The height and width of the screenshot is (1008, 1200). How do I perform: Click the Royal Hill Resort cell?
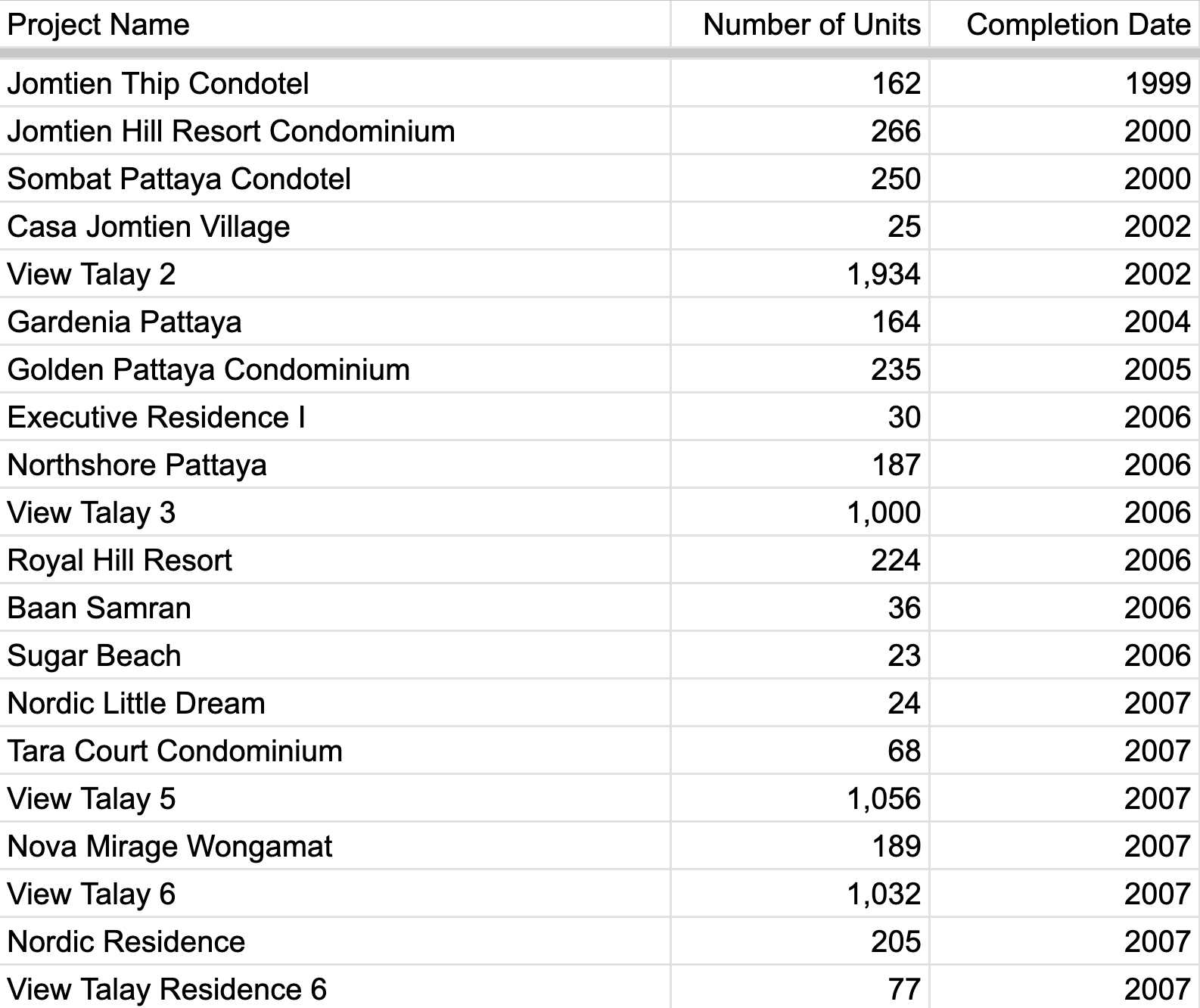tap(334, 560)
